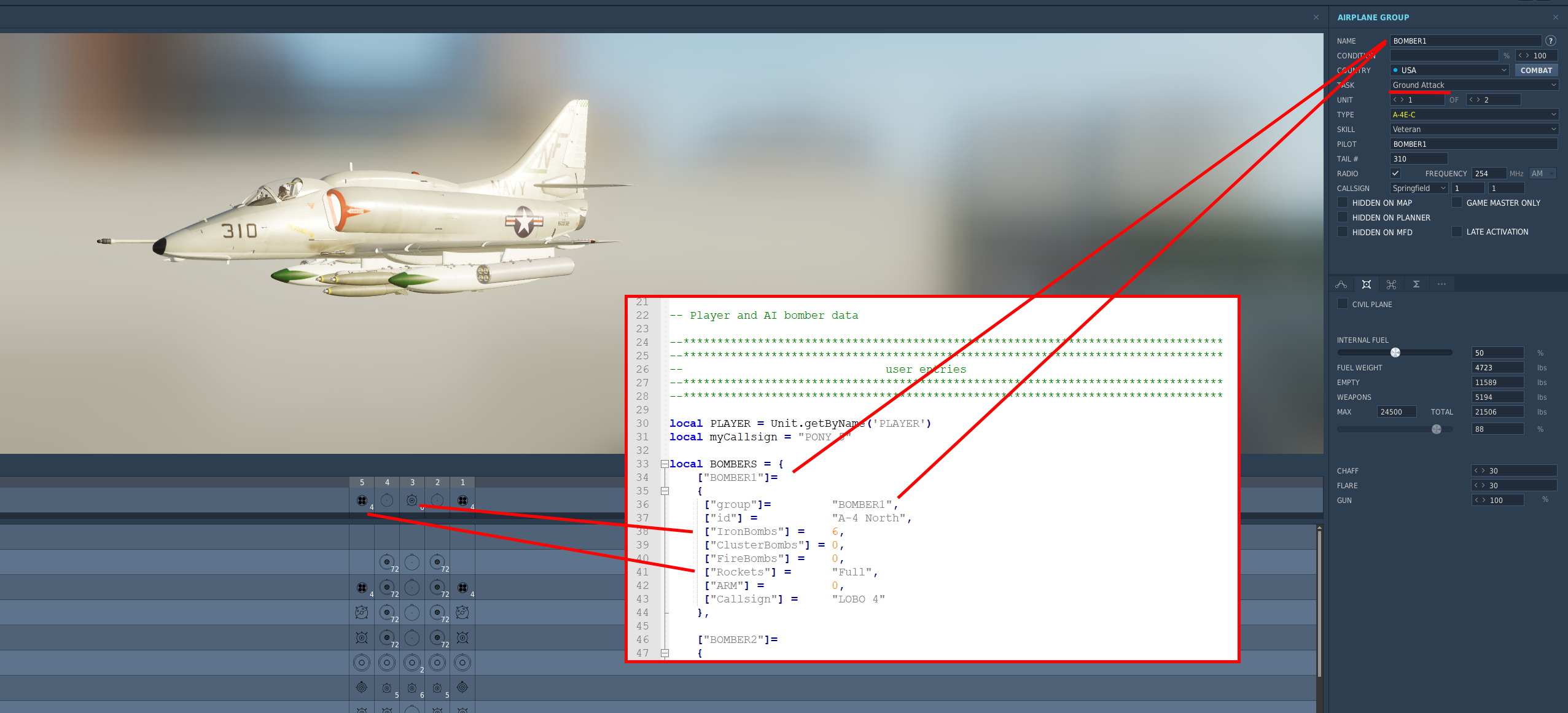Image resolution: width=1568 pixels, height=713 pixels.
Task: Open the three-dots more options tab
Action: [x=1441, y=284]
